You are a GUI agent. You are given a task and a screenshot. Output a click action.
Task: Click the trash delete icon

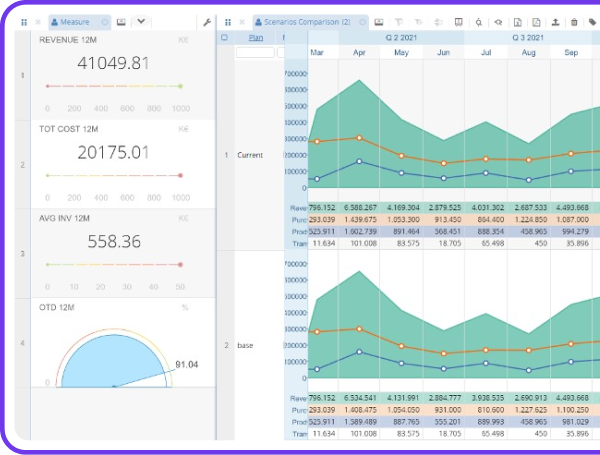coord(574,22)
